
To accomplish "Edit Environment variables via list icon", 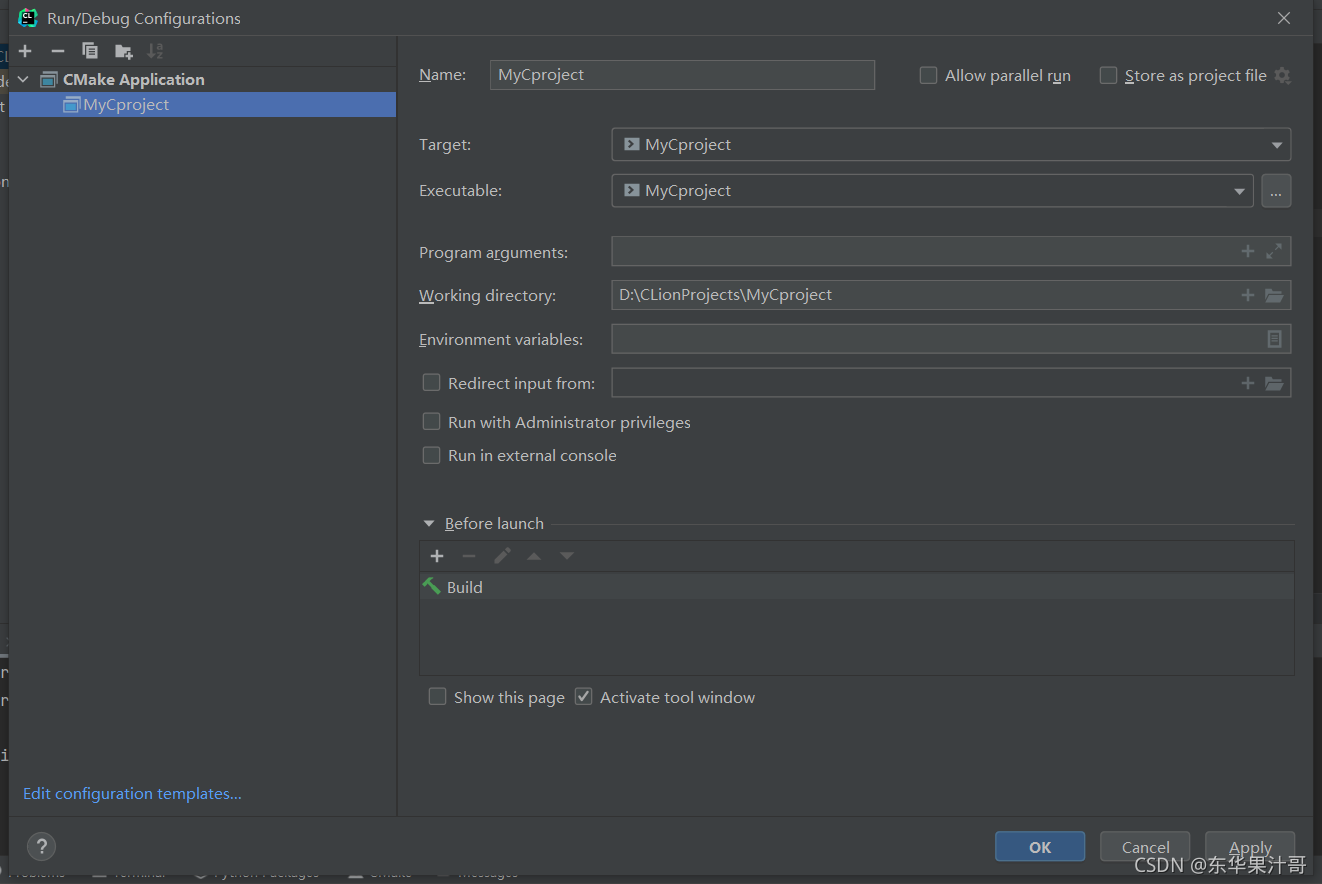I will pos(1275,339).
